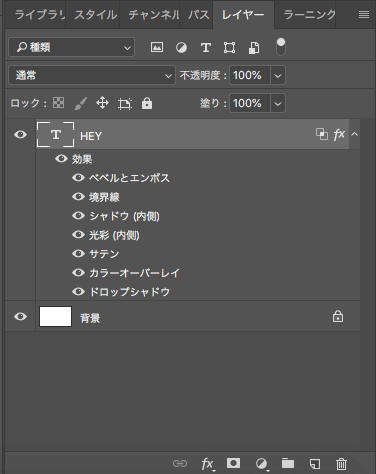Hide the ベベルとエンボス effect
376x474 pixels.
[78, 178]
